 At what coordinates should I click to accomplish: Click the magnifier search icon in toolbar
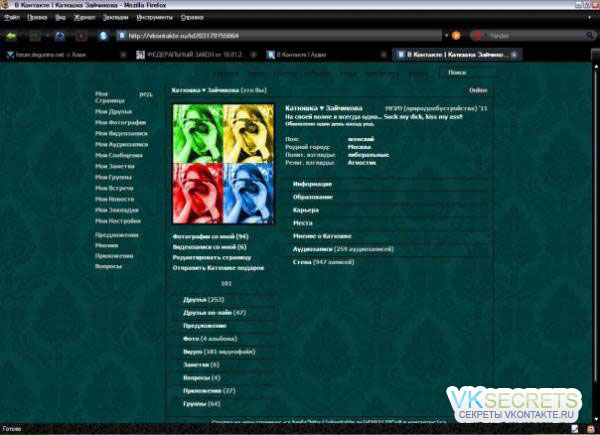pos(590,36)
